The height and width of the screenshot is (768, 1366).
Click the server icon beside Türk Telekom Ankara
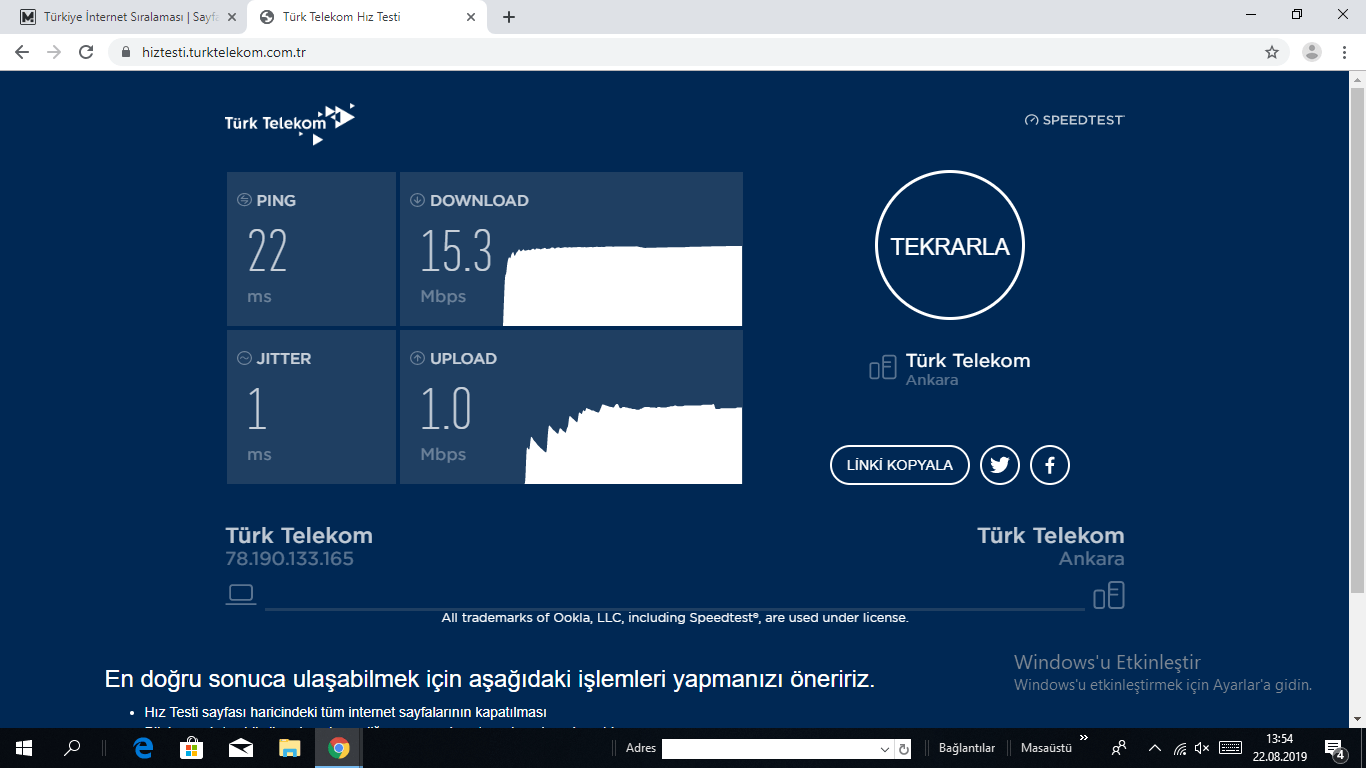point(883,368)
